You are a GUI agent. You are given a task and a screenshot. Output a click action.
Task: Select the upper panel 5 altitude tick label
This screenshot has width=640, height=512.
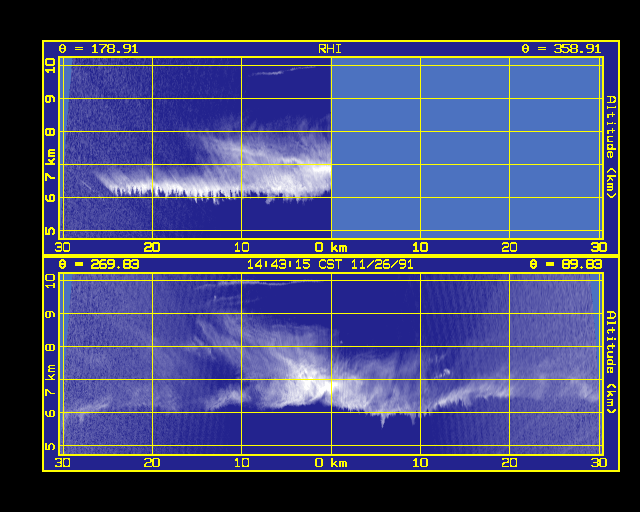tap(50, 231)
